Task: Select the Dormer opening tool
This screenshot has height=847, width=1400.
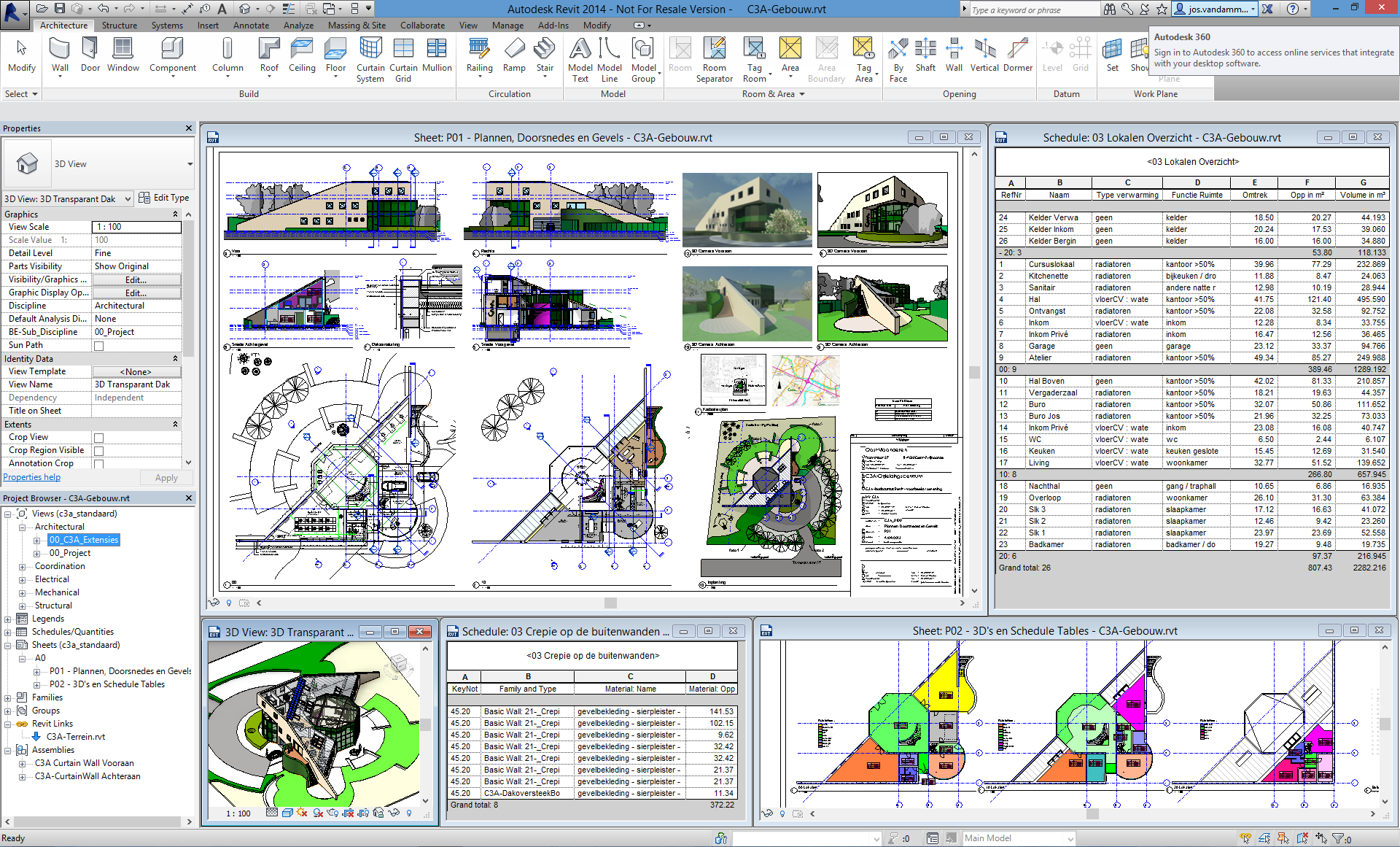Action: (1018, 55)
